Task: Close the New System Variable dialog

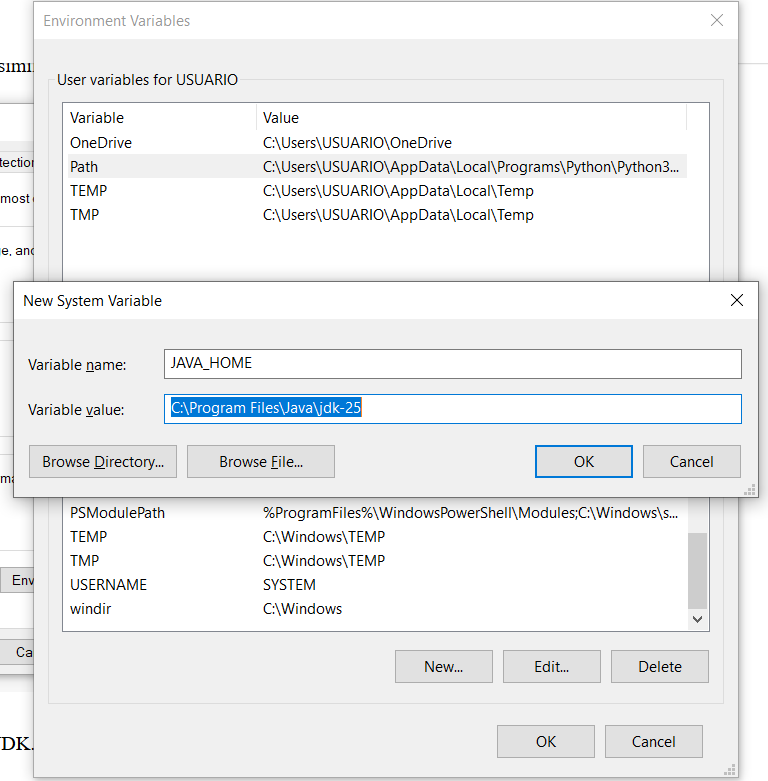Action: pyautogui.click(x=737, y=300)
